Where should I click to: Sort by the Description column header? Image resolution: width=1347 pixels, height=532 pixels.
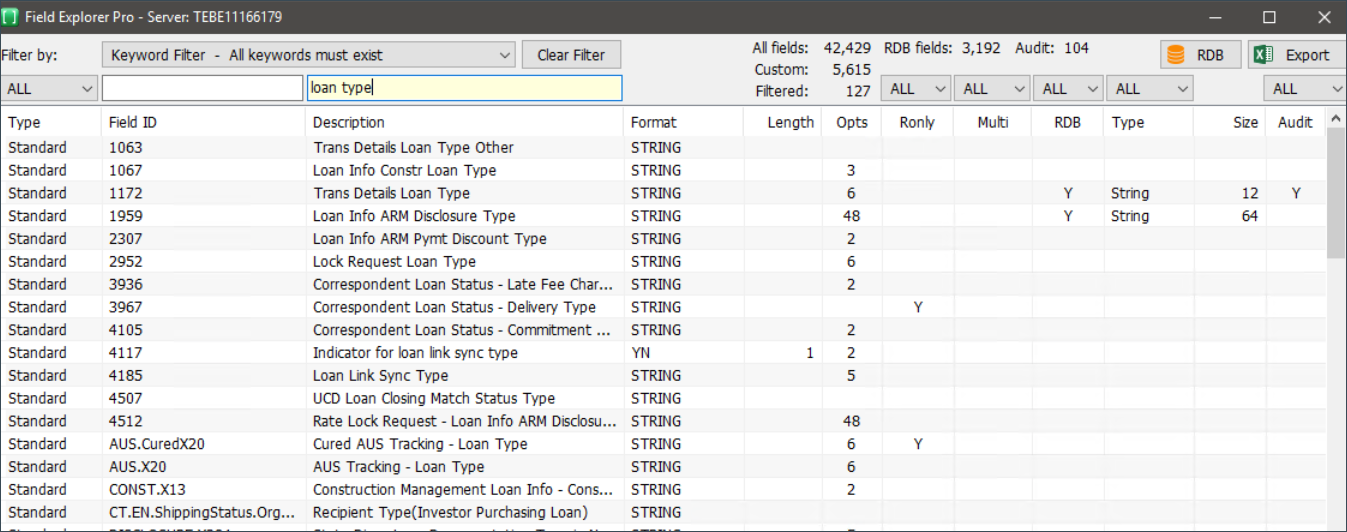[x=348, y=123]
